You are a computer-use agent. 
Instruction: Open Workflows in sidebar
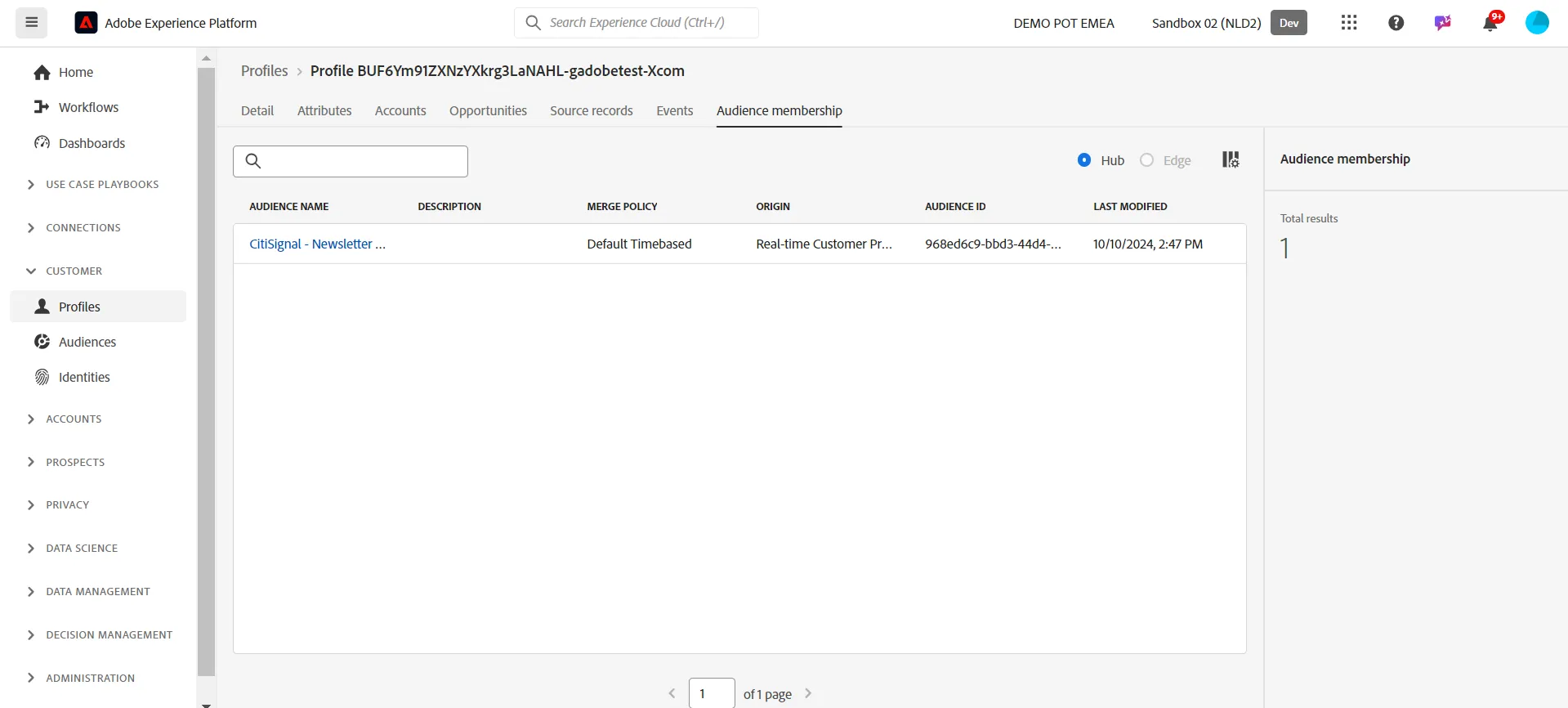pyautogui.click(x=76, y=107)
